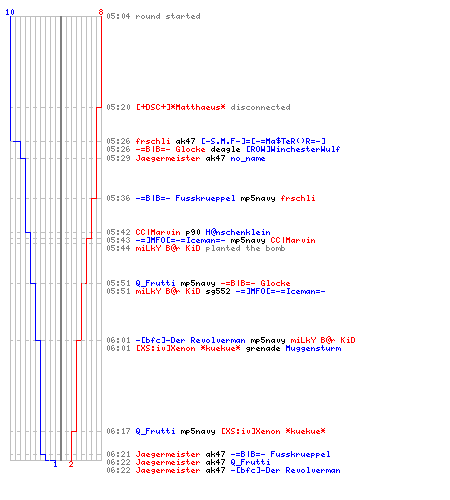Screen dimensions: 450x500
Task: Click the grenade weapon label
Action: [x=263, y=348]
